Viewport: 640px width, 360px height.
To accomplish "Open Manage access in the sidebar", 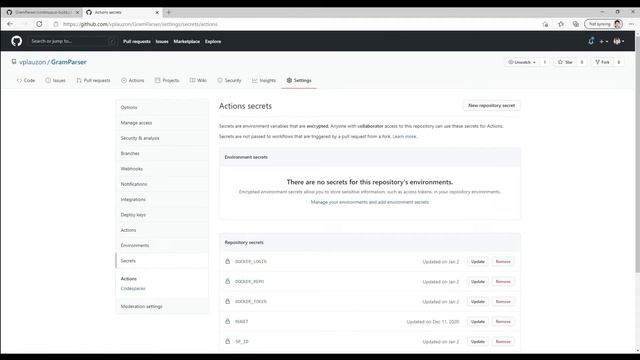I will pos(162,122).
